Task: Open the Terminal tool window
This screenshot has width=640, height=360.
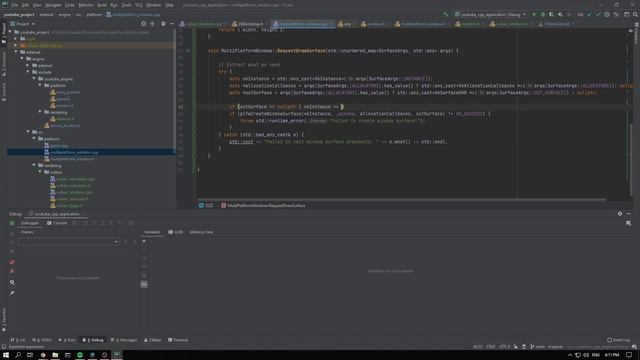Action: coord(178,340)
